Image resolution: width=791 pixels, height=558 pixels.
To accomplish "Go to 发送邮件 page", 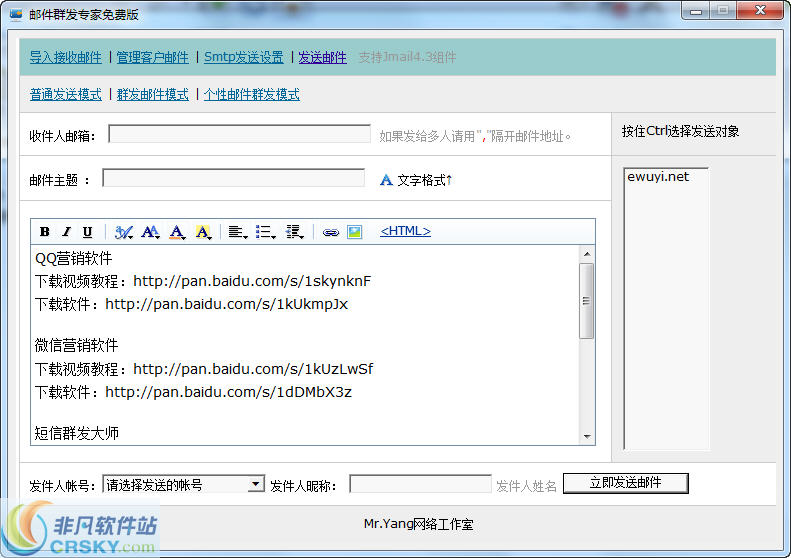I will click(322, 58).
